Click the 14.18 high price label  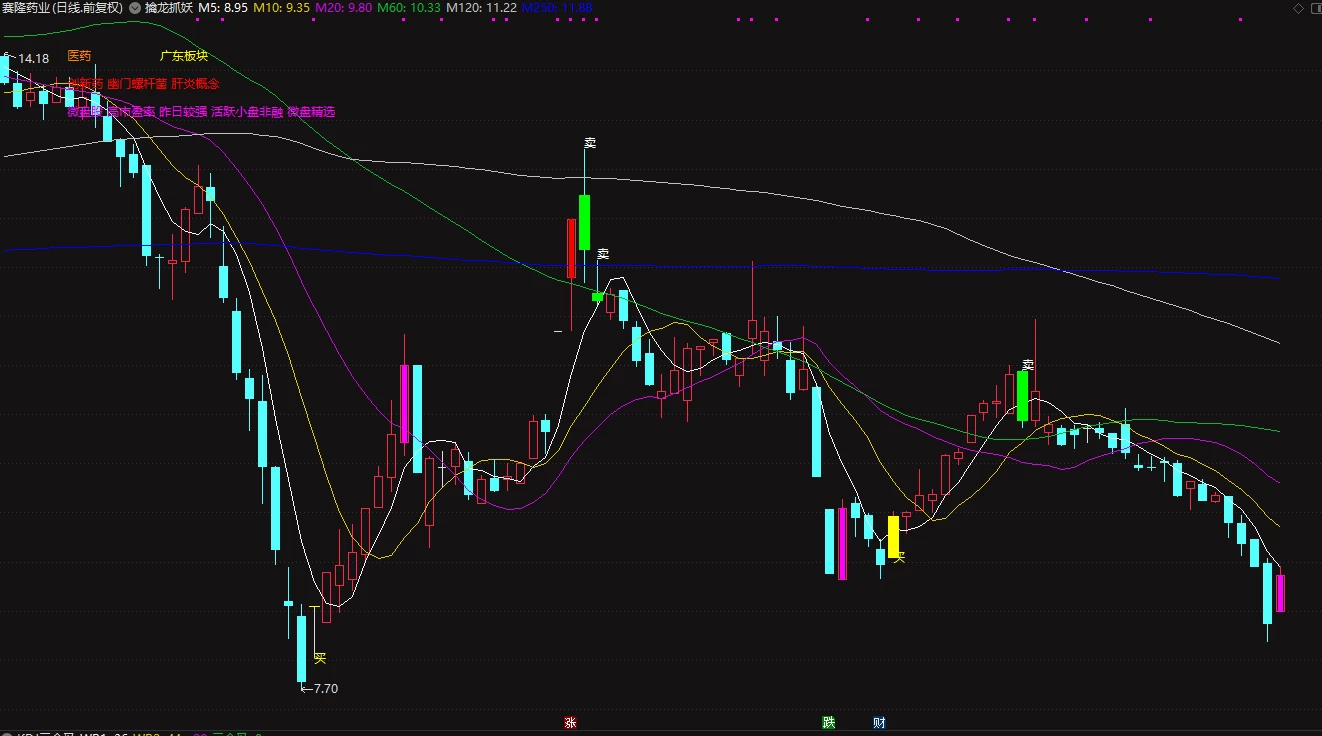click(x=33, y=60)
